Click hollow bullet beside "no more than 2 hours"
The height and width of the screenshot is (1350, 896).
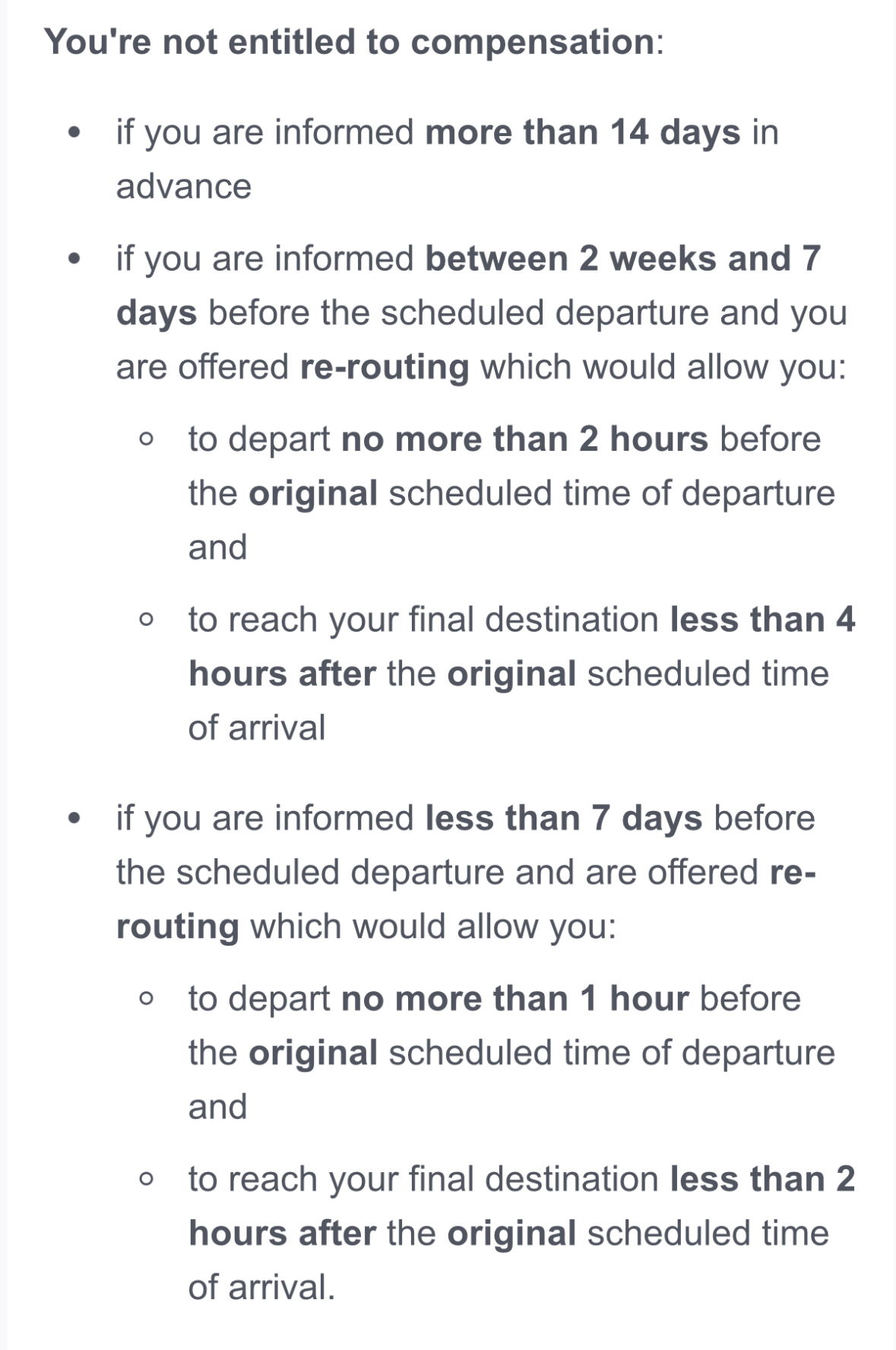[147, 439]
